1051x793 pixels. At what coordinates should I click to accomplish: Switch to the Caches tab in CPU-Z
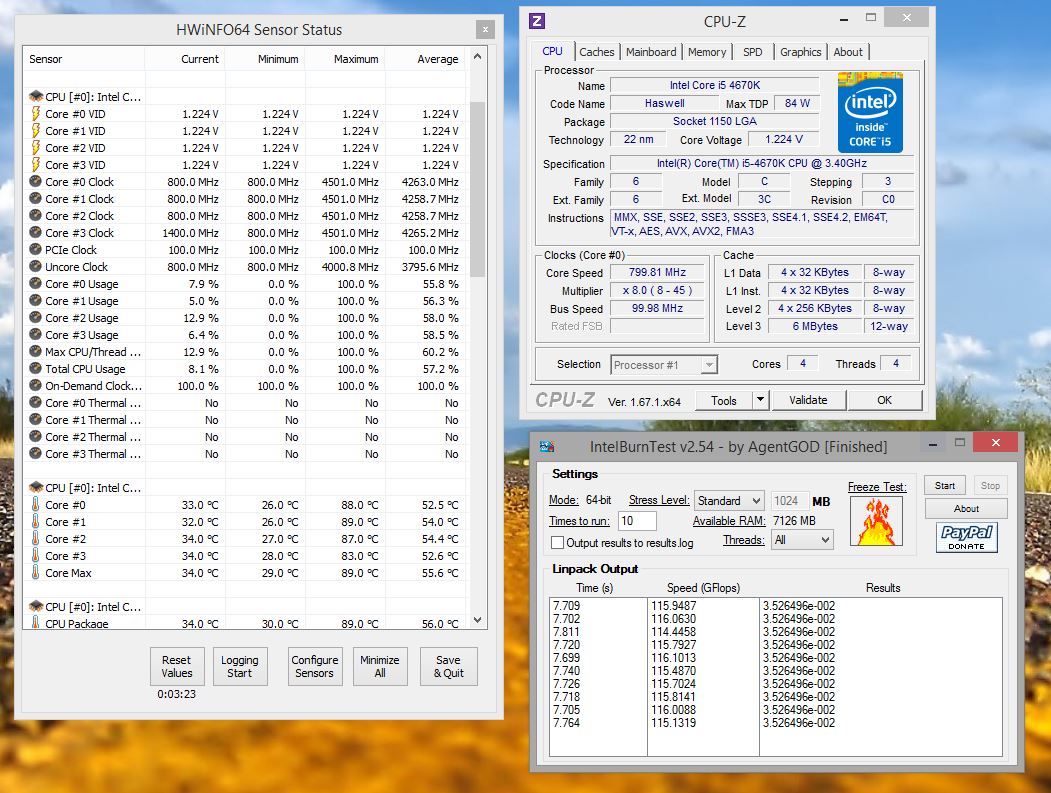597,52
